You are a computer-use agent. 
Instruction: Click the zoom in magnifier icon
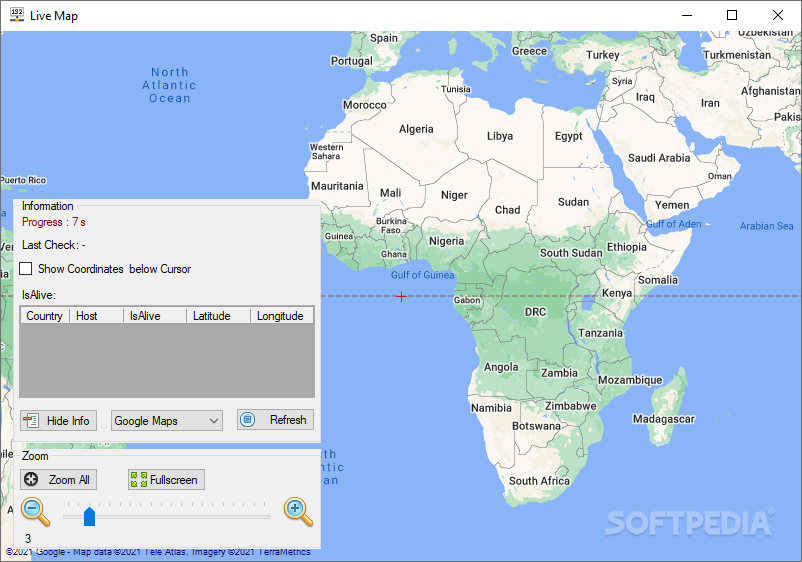[x=298, y=511]
